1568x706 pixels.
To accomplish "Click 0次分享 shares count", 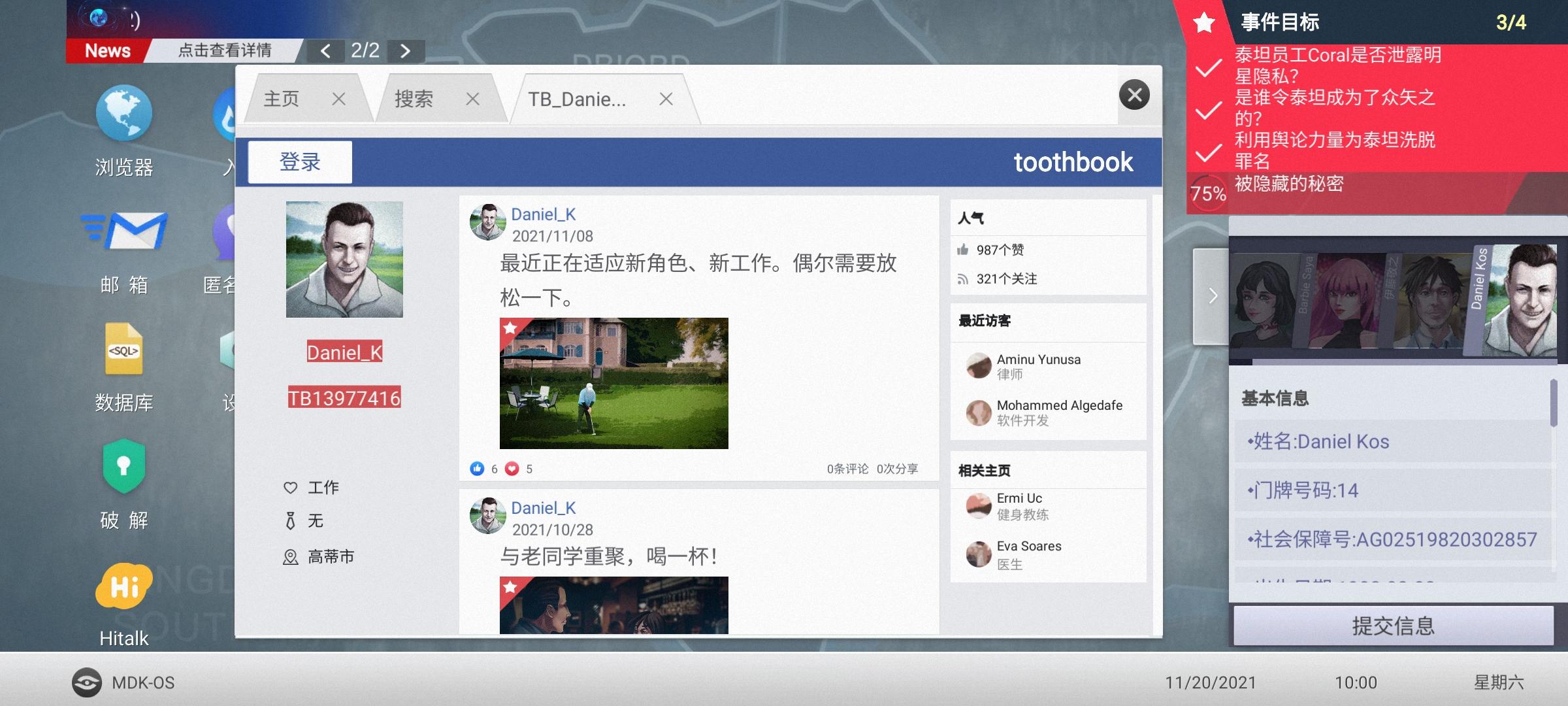I will click(897, 469).
